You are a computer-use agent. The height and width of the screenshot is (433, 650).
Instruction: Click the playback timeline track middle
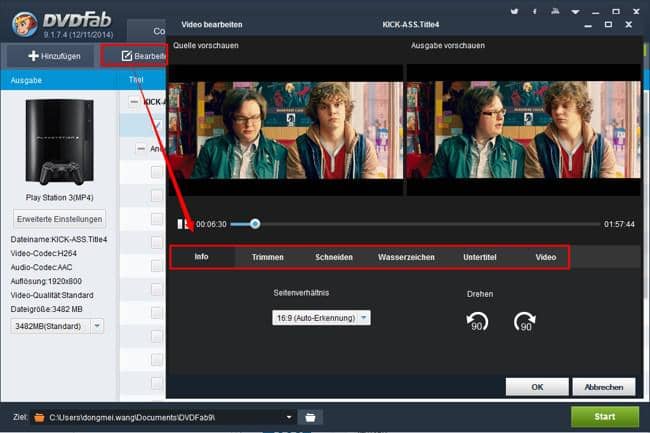[x=415, y=224]
